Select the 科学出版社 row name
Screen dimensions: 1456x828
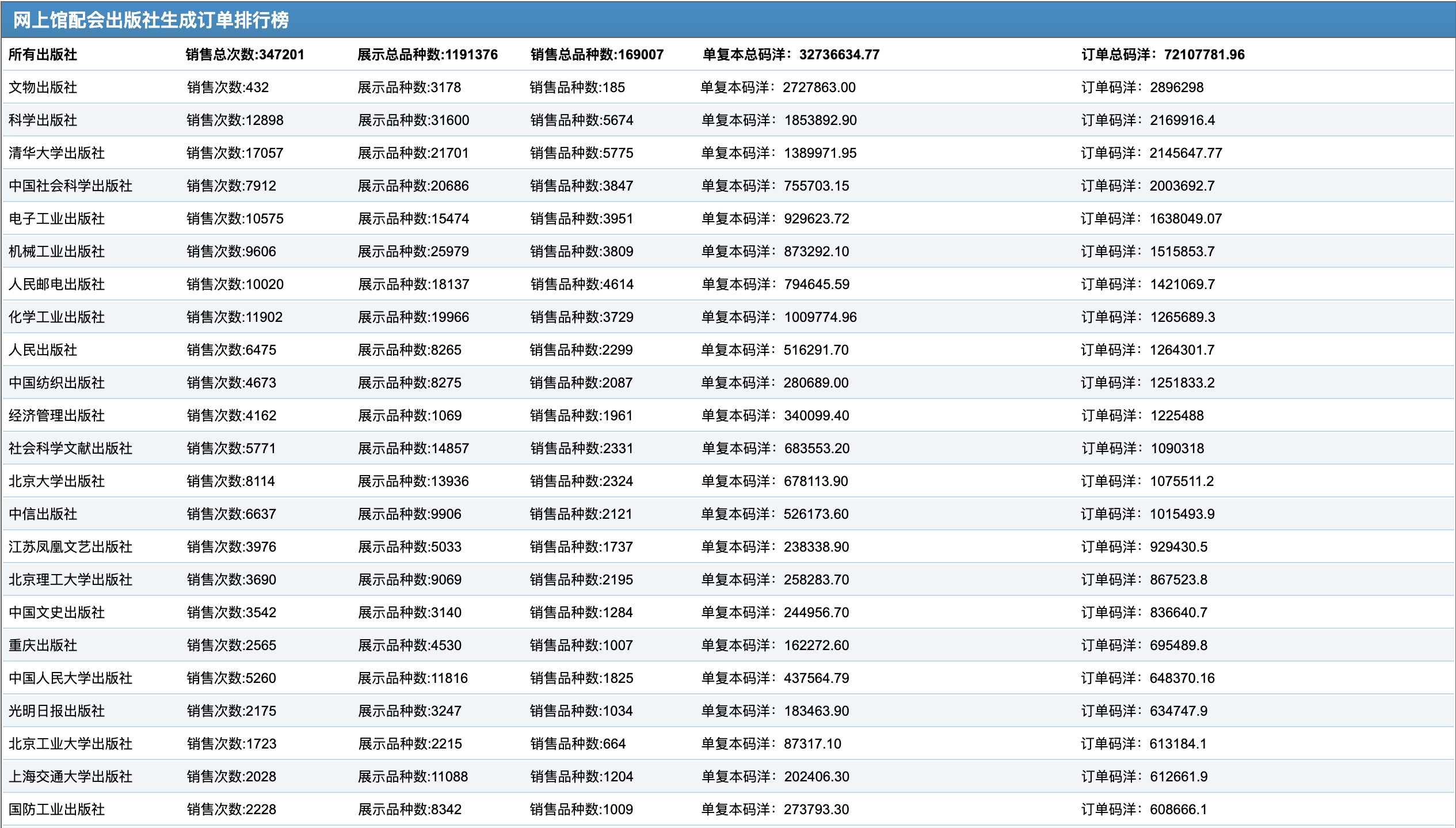coord(43,120)
